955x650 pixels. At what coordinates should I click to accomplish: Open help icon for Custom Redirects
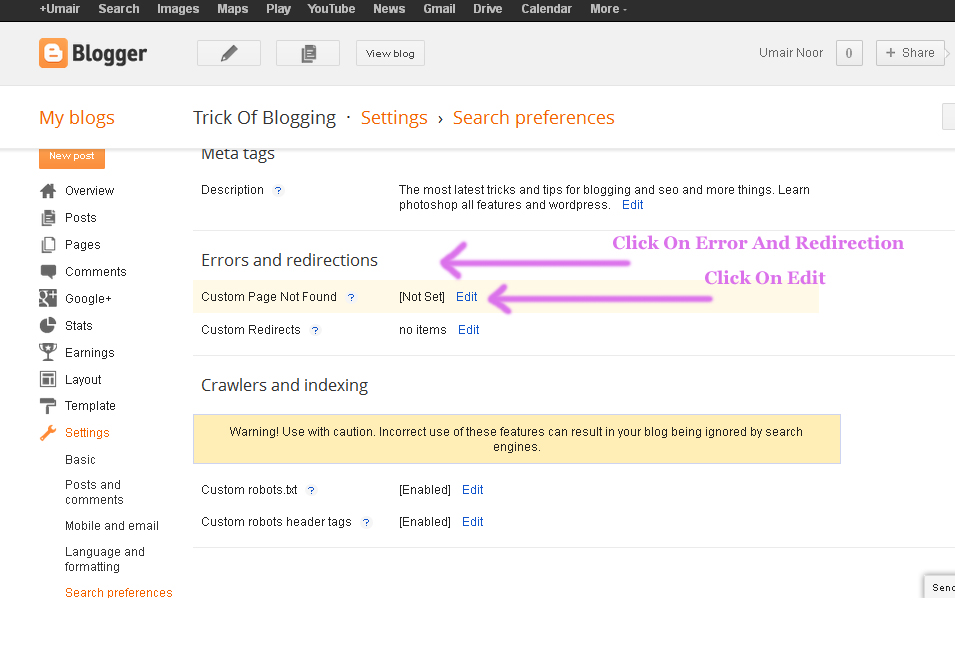[x=315, y=330]
